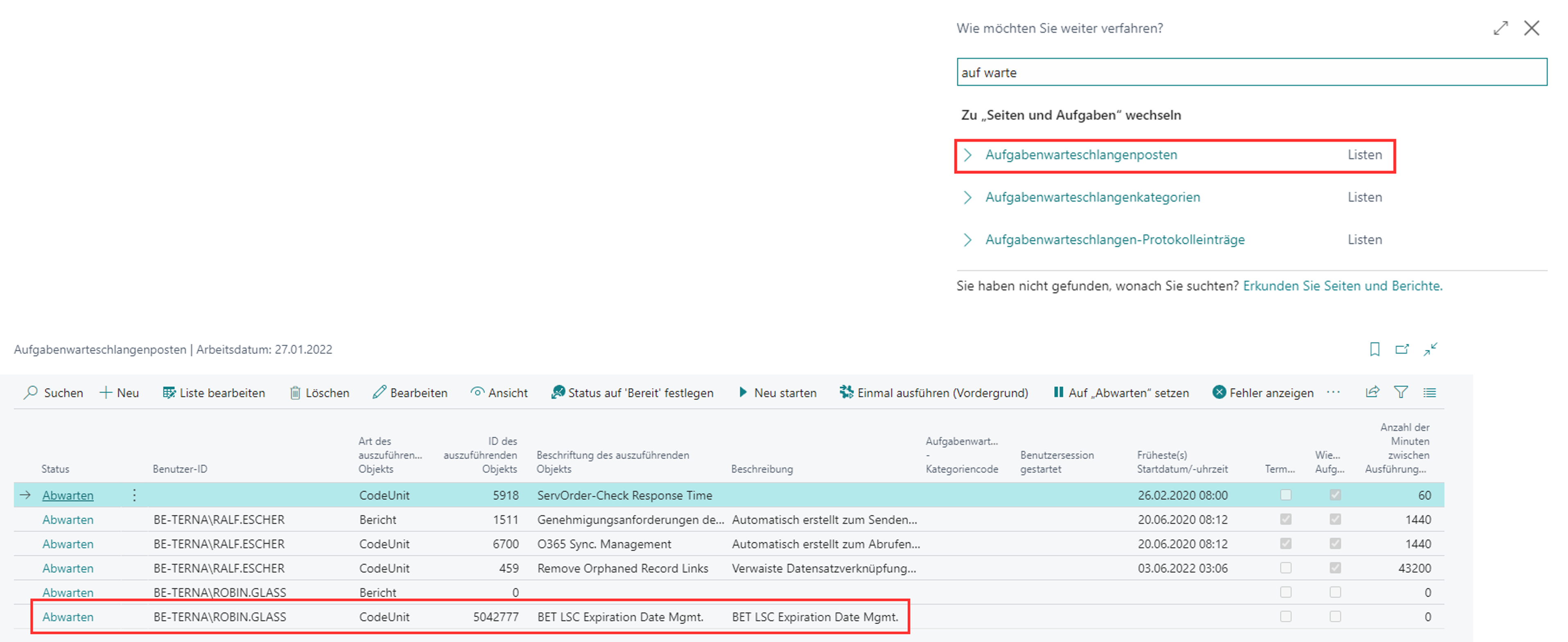Click the Bearbeiten pencil icon
This screenshot has width=1568, height=642.
click(x=379, y=393)
